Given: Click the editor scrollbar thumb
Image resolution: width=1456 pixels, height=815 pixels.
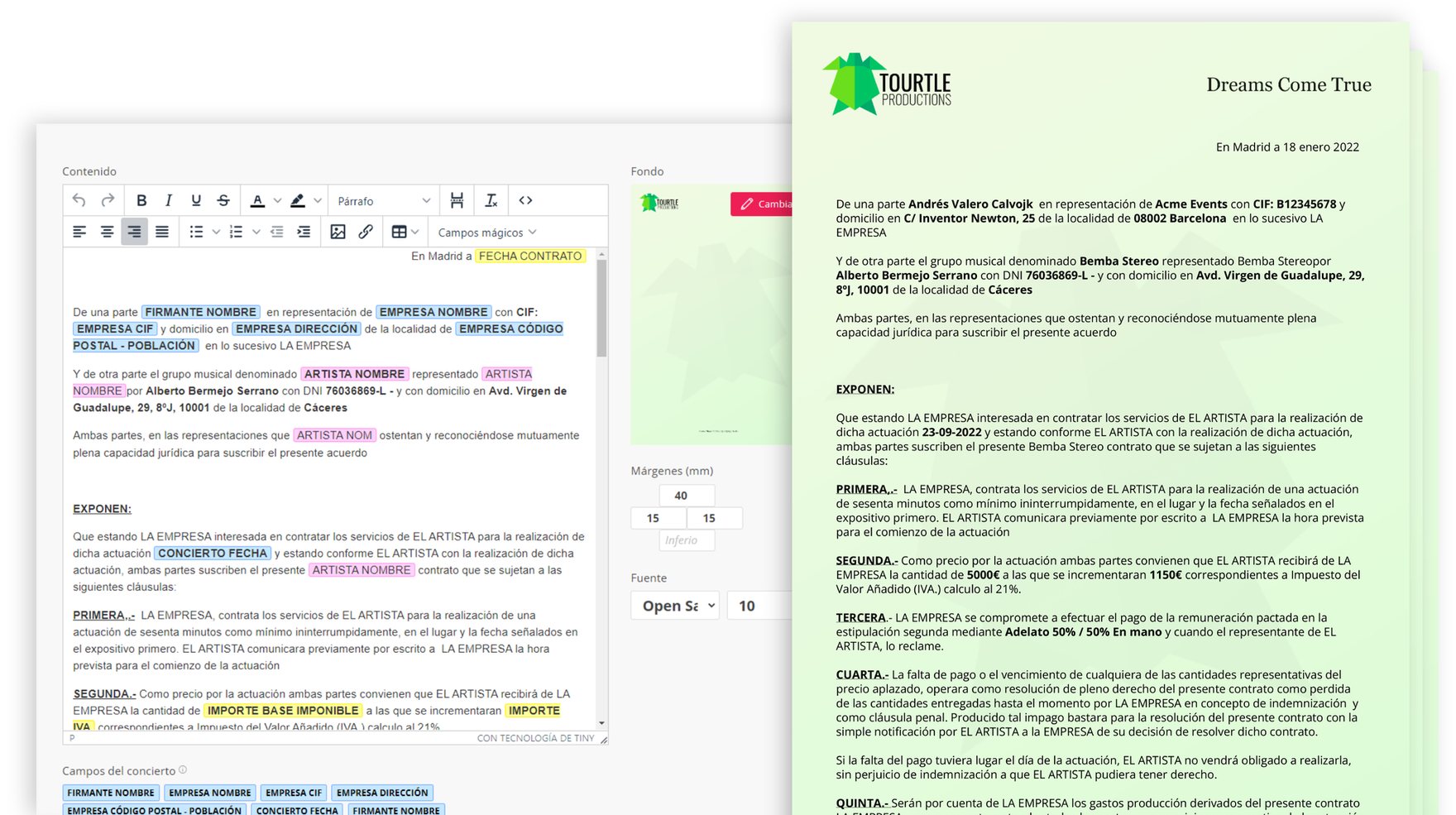Looking at the screenshot, I should [601, 308].
